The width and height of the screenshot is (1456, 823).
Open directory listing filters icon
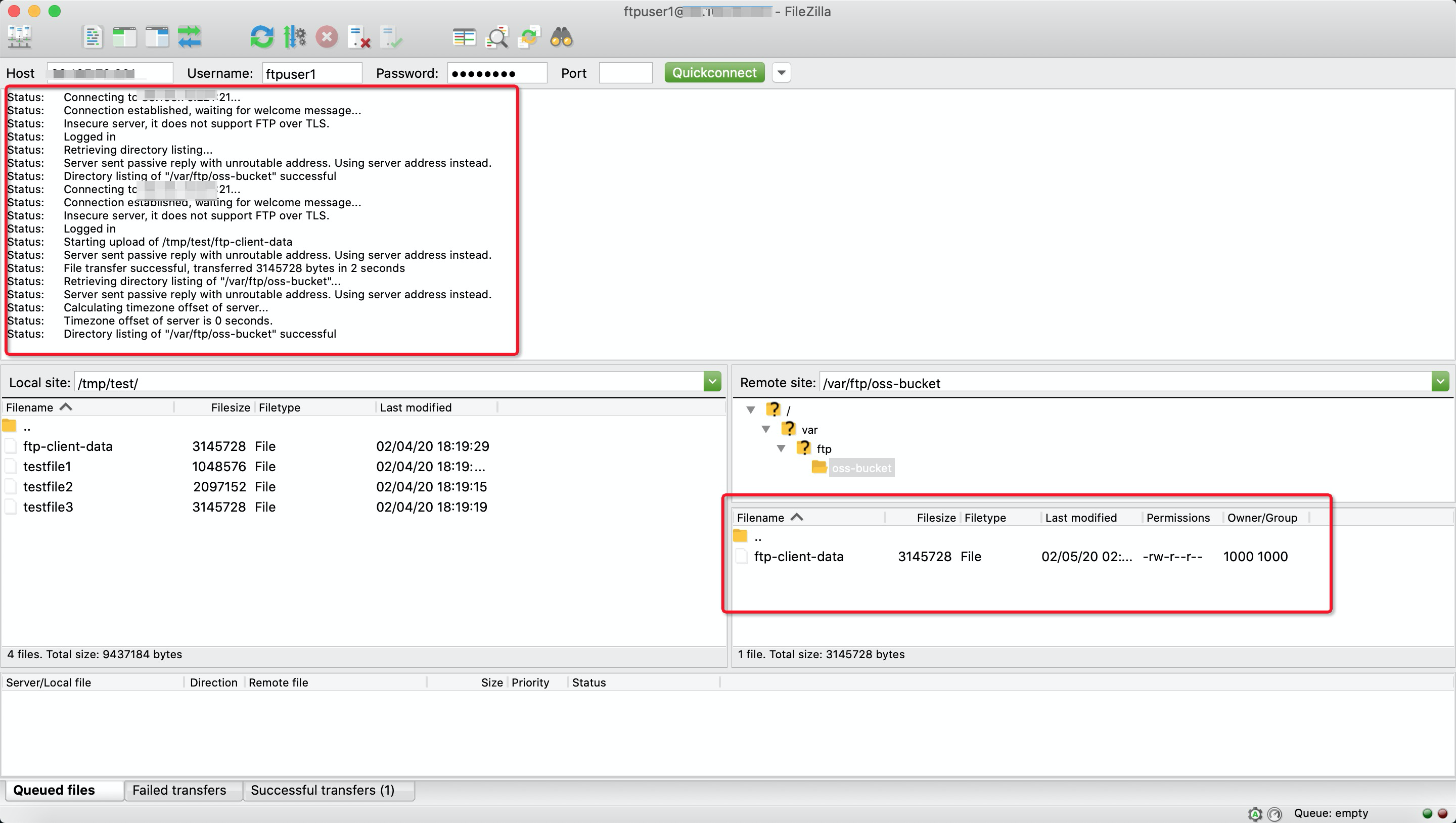[x=464, y=37]
